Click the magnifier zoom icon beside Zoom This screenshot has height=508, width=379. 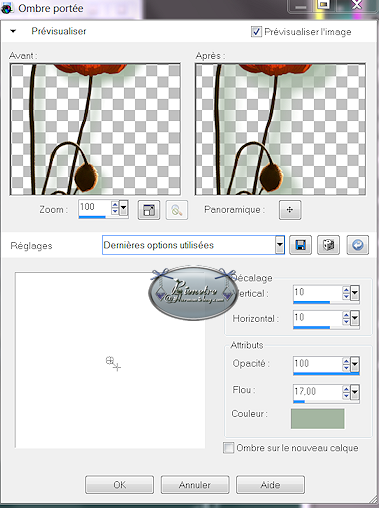pos(177,210)
